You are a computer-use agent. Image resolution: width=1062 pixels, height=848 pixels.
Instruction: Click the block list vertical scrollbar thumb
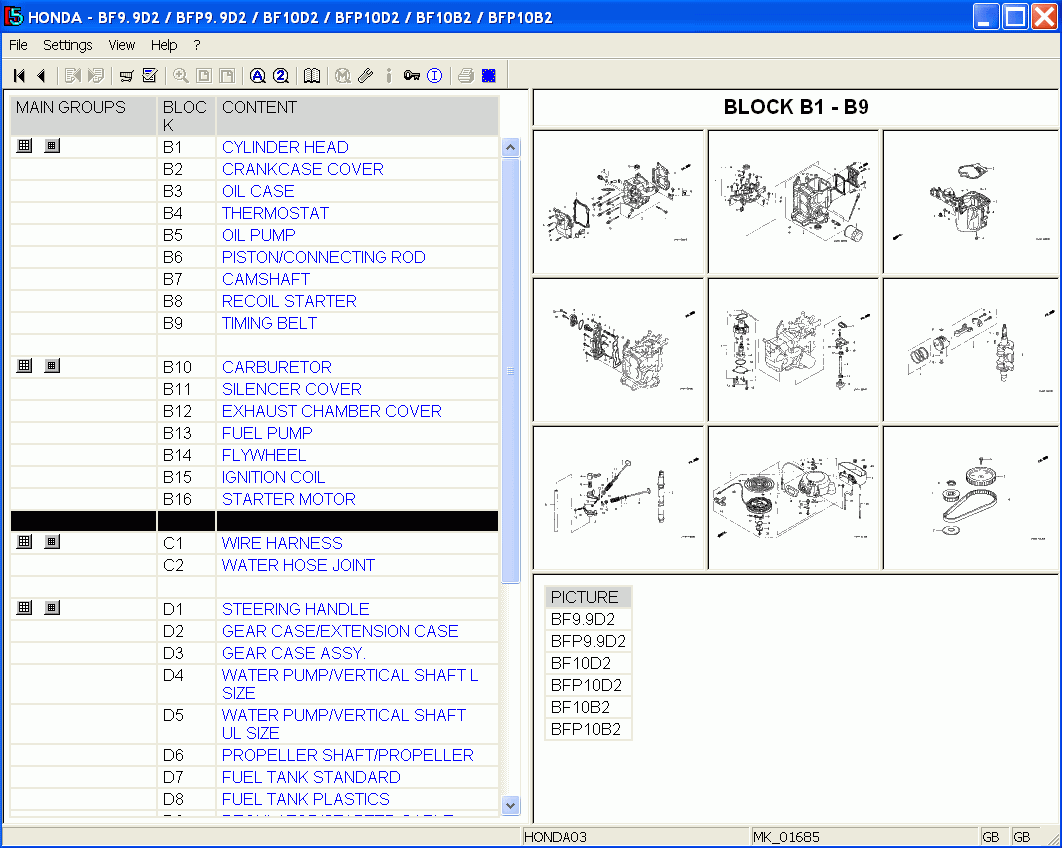tap(511, 370)
